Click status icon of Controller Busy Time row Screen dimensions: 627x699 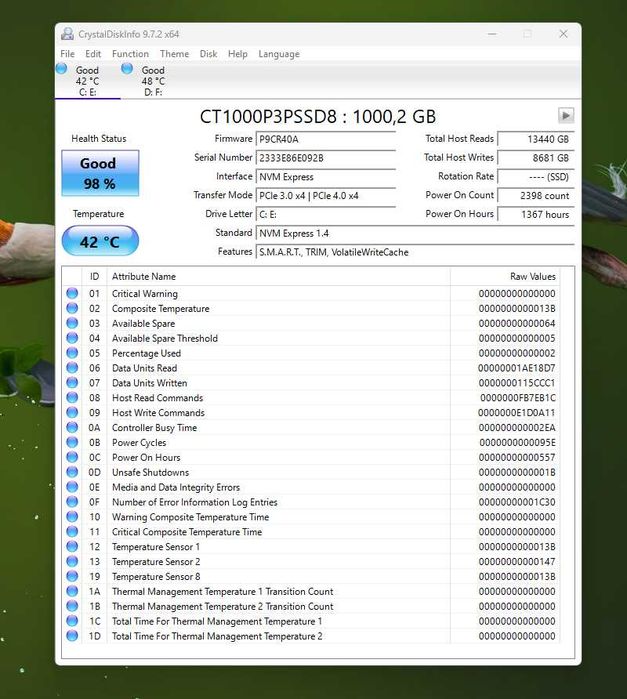pos(72,427)
